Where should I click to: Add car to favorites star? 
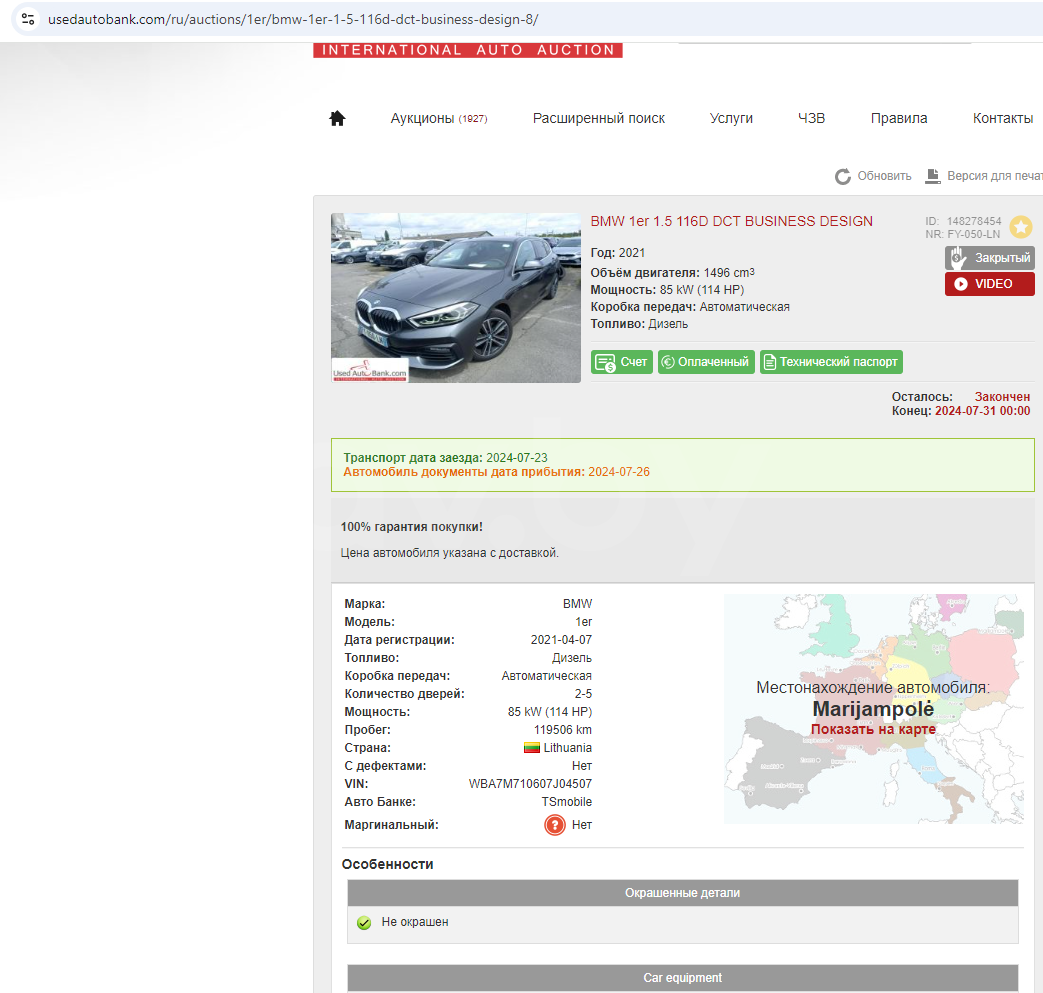[1021, 227]
